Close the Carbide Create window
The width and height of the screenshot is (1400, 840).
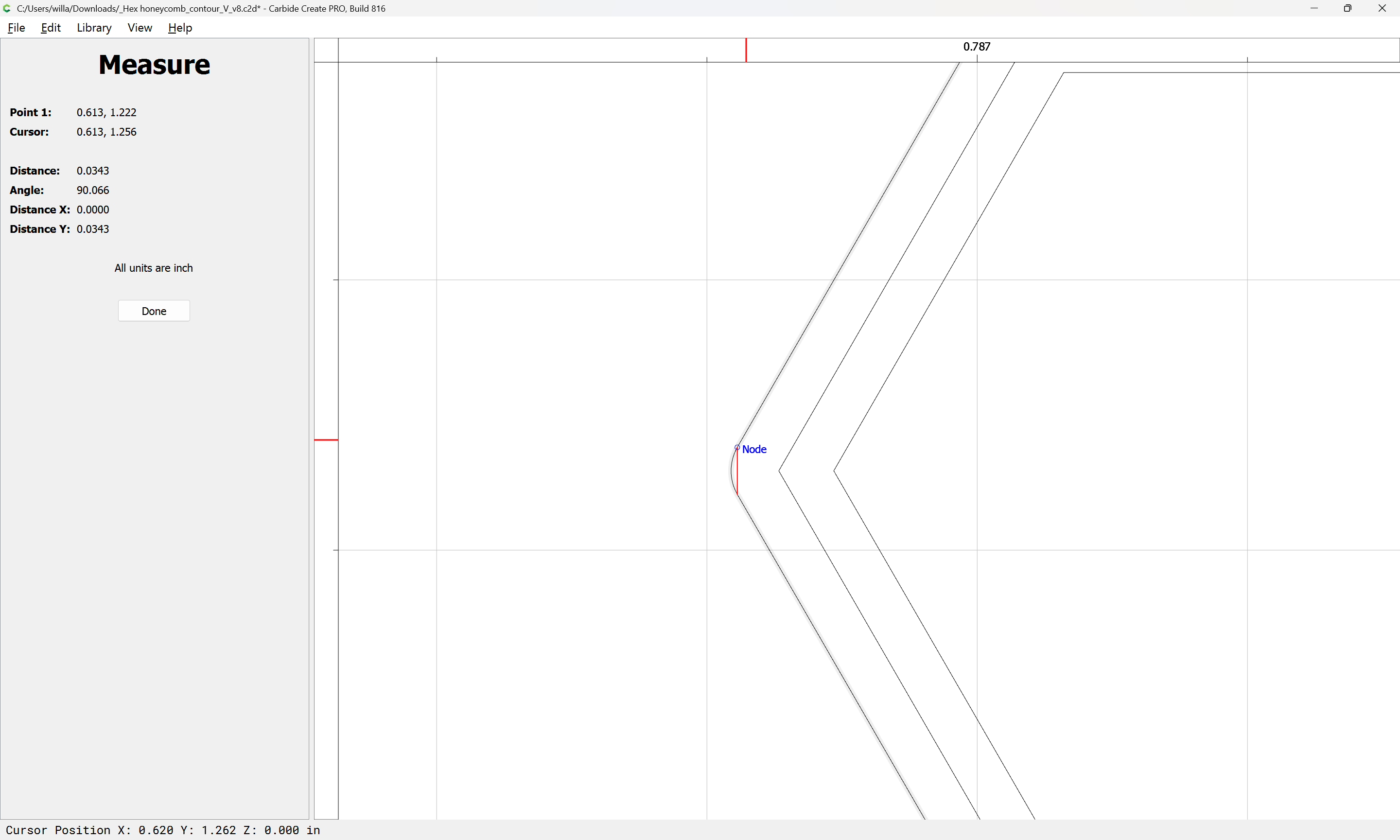coord(1382,8)
